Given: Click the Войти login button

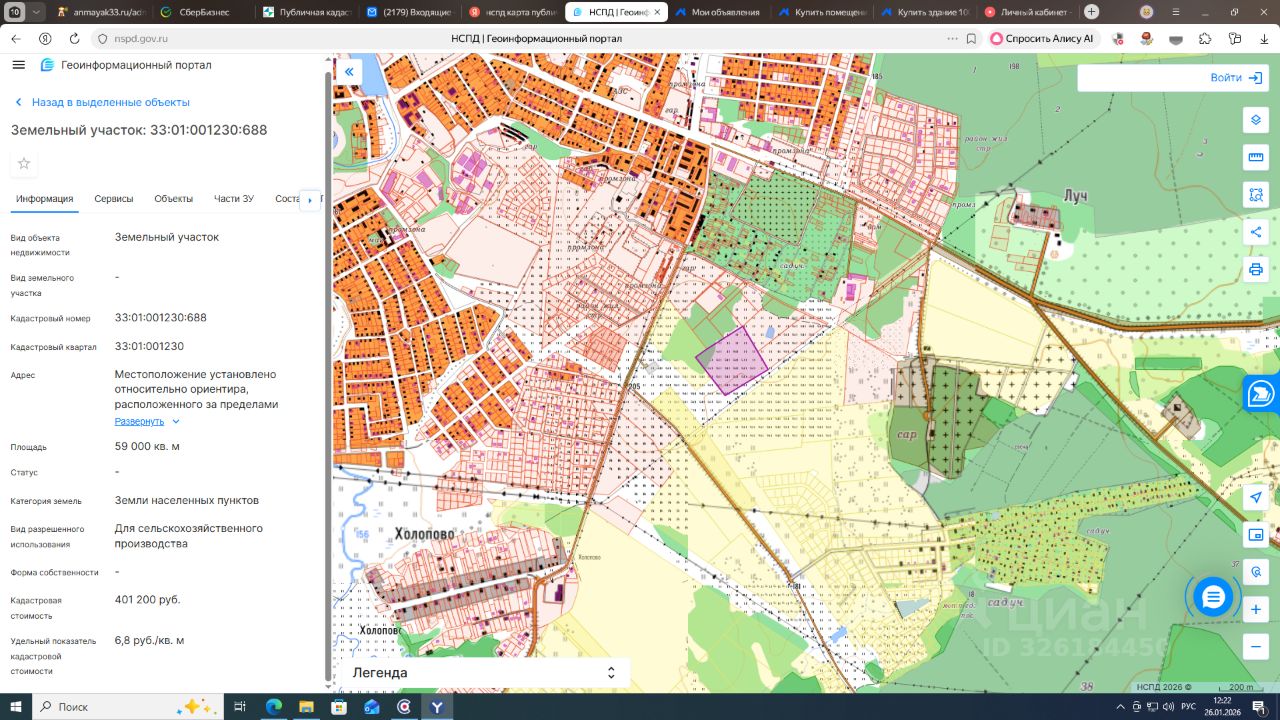Looking at the screenshot, I should pyautogui.click(x=1238, y=78).
